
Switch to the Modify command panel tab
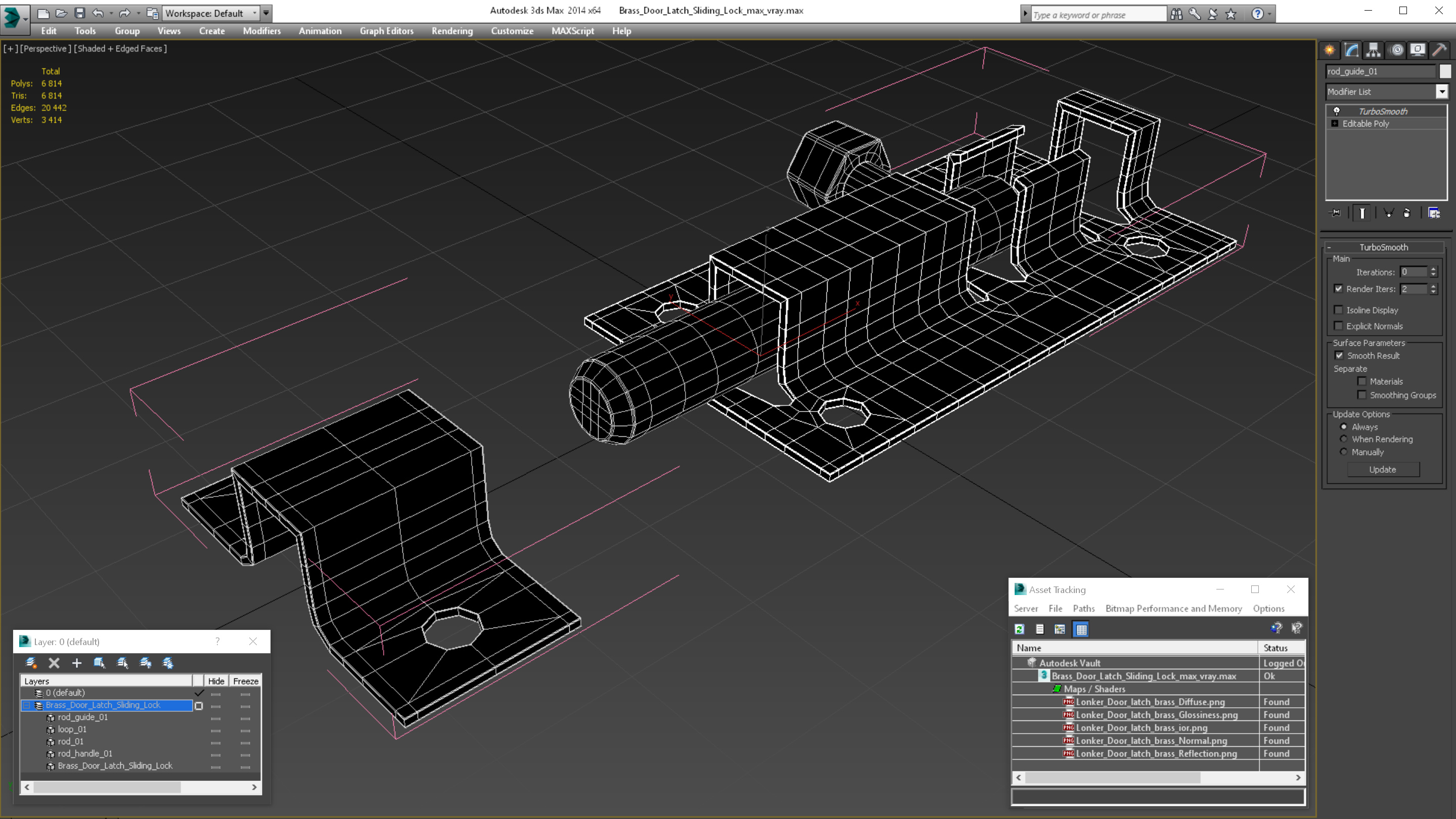1351,51
